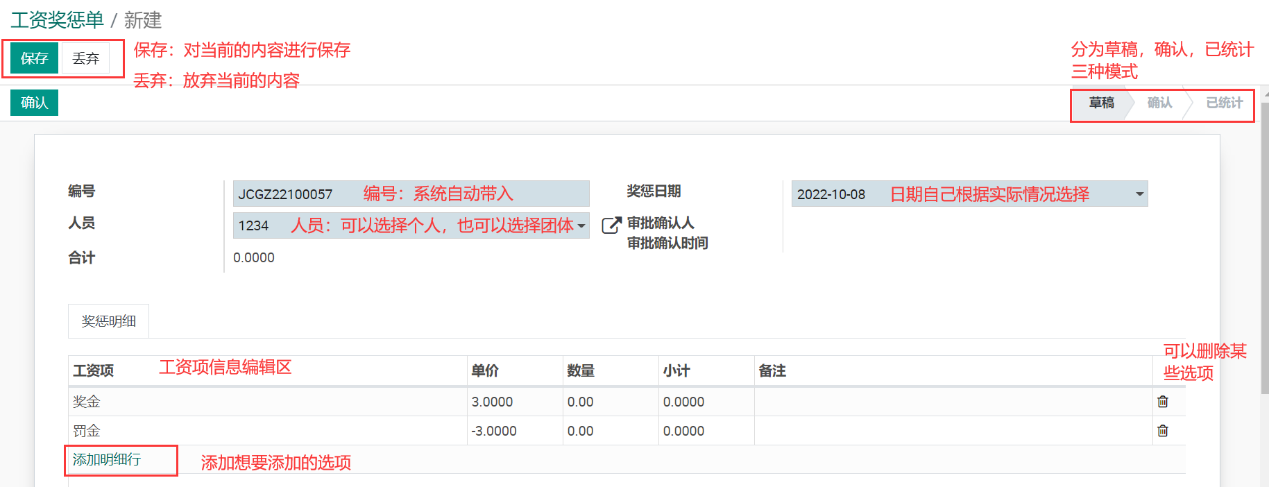Delete the 奖金 row with trash icon
The height and width of the screenshot is (487, 1269).
pos(1162,402)
